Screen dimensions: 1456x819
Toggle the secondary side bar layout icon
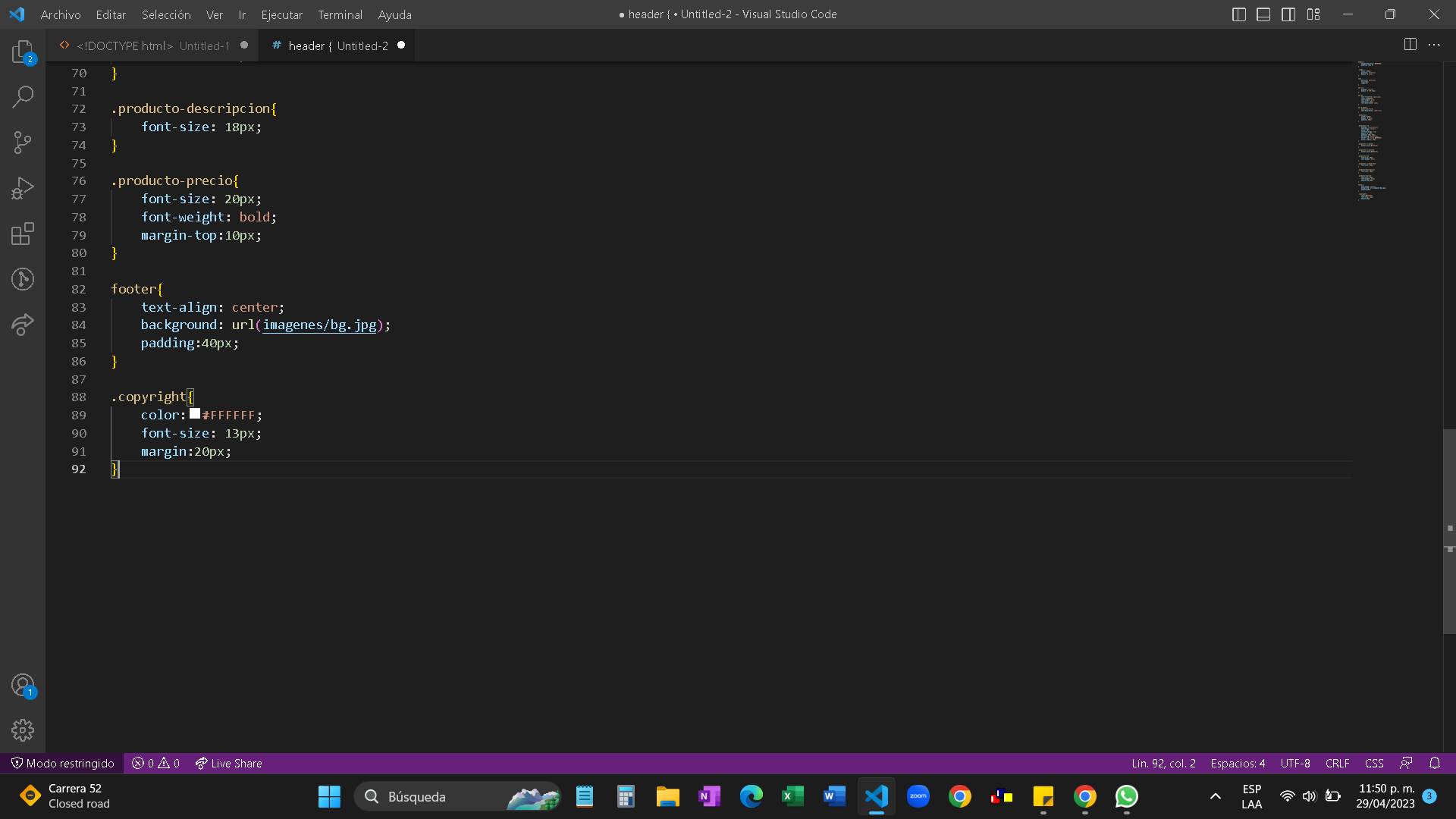click(x=1288, y=14)
